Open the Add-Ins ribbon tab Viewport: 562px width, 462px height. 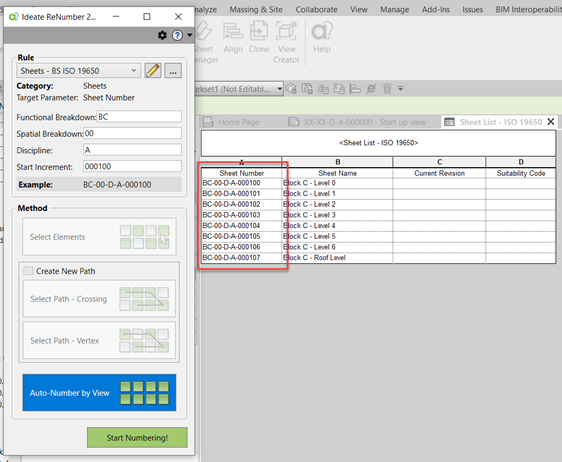pos(435,10)
